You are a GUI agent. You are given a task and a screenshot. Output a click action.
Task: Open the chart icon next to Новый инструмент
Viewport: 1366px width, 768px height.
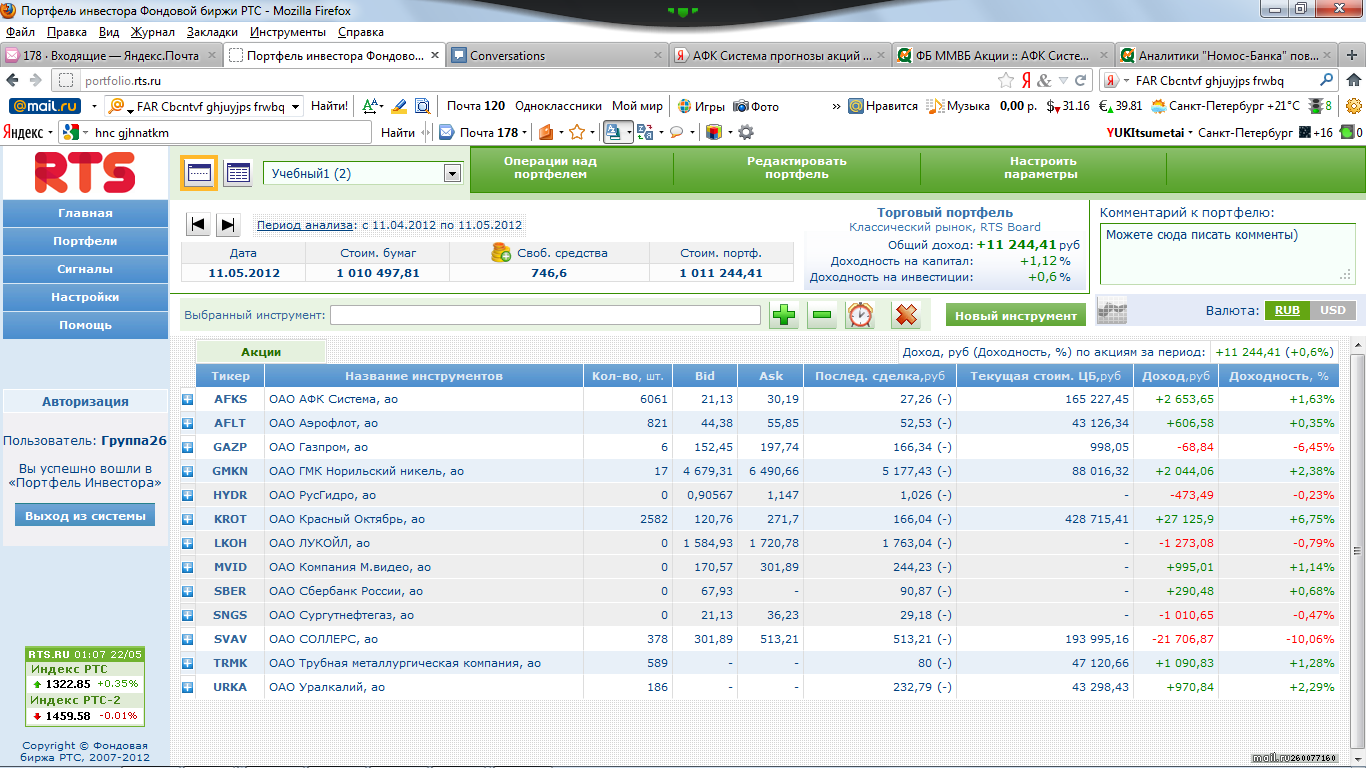[x=1112, y=311]
